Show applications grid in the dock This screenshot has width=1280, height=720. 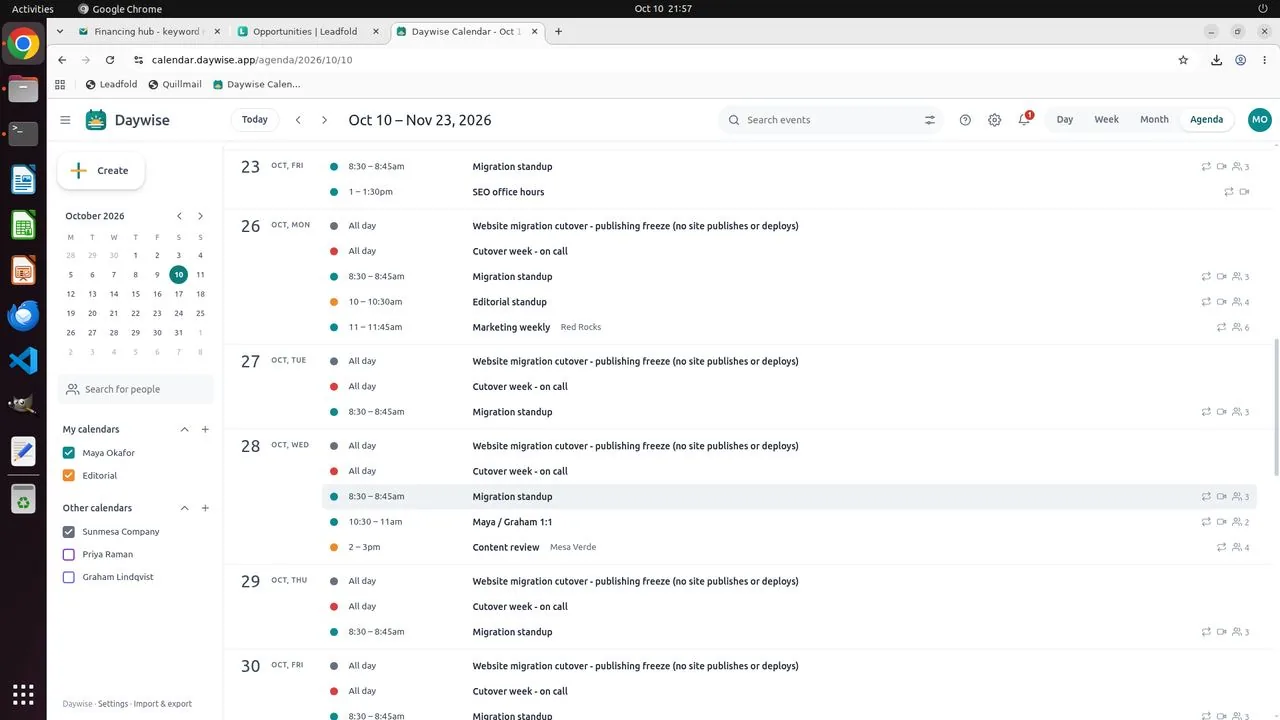click(x=23, y=694)
